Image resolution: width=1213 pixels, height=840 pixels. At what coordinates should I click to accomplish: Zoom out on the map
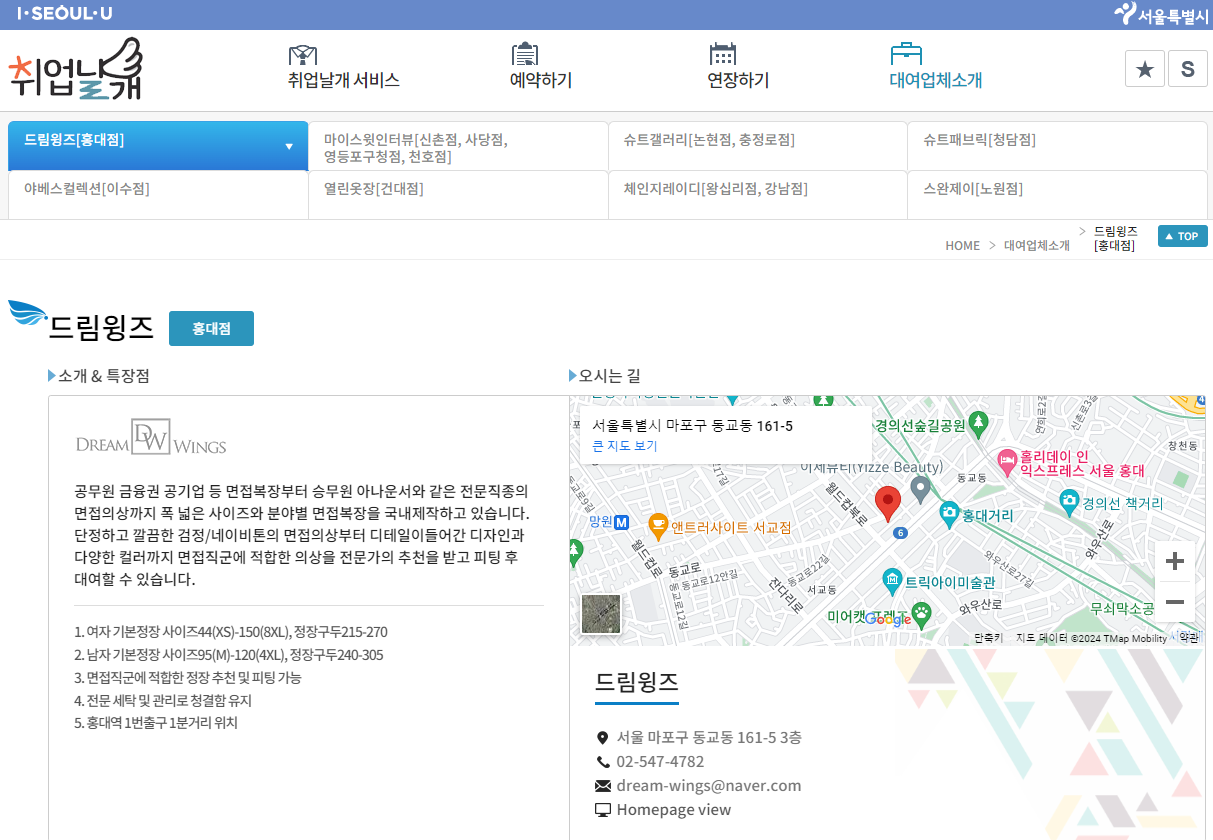pyautogui.click(x=1175, y=602)
